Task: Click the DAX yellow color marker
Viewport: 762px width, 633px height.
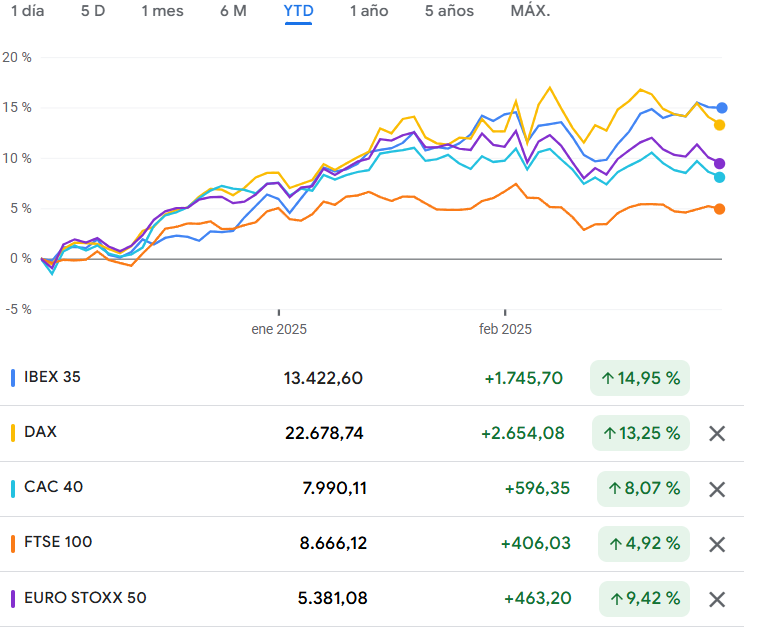Action: coord(13,433)
